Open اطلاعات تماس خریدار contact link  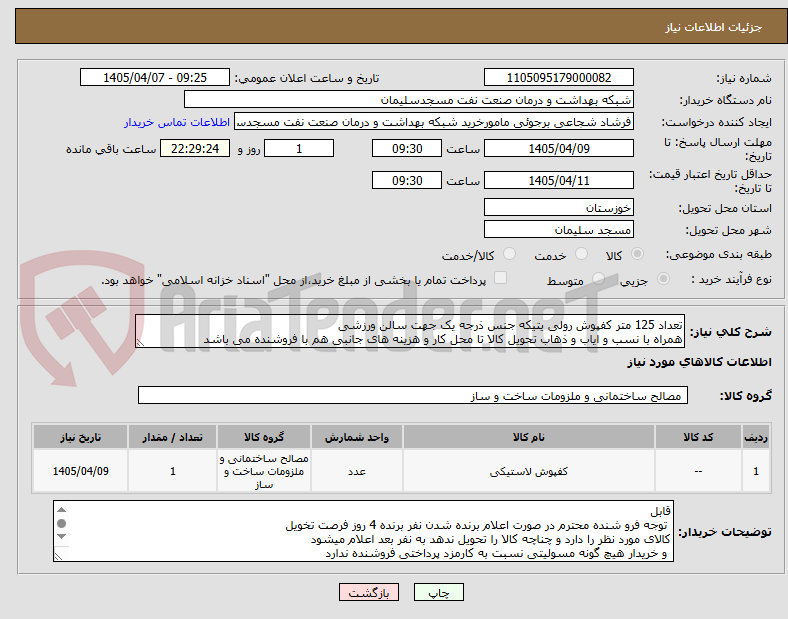pyautogui.click(x=177, y=122)
